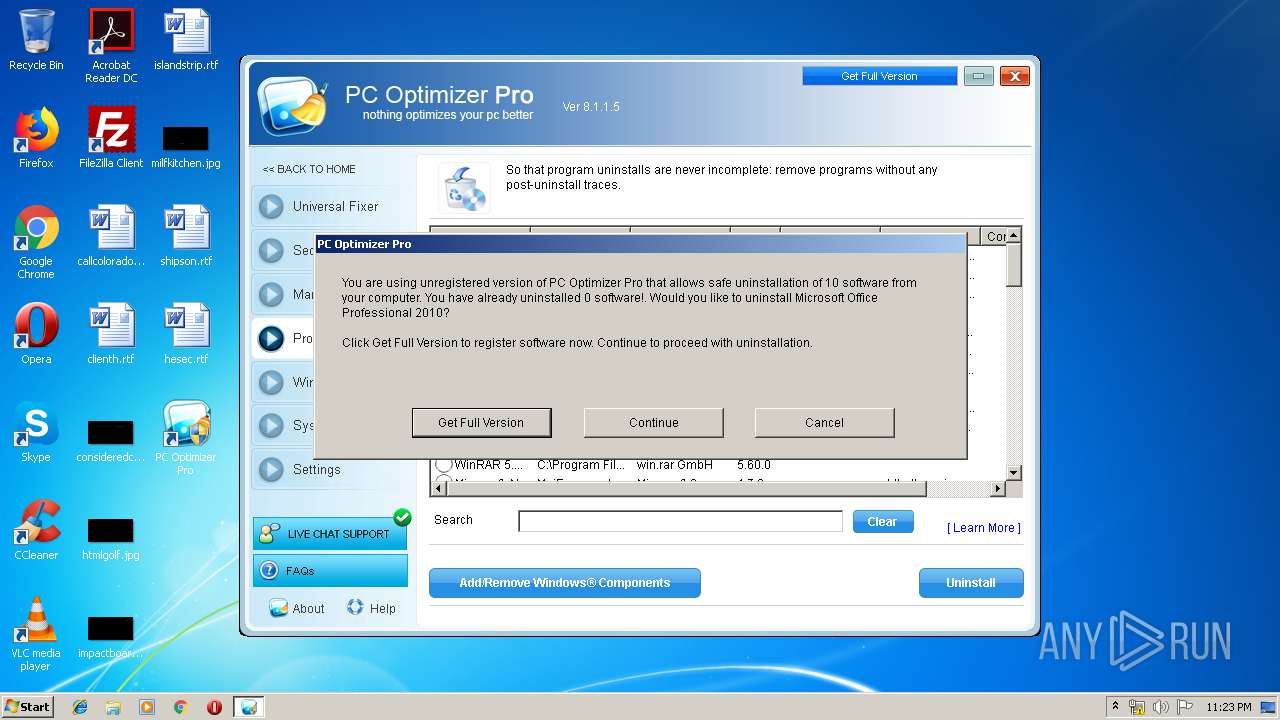Click win.rar GmbH publisher cell
Viewport: 1280px width, 720px height.
[x=675, y=465]
